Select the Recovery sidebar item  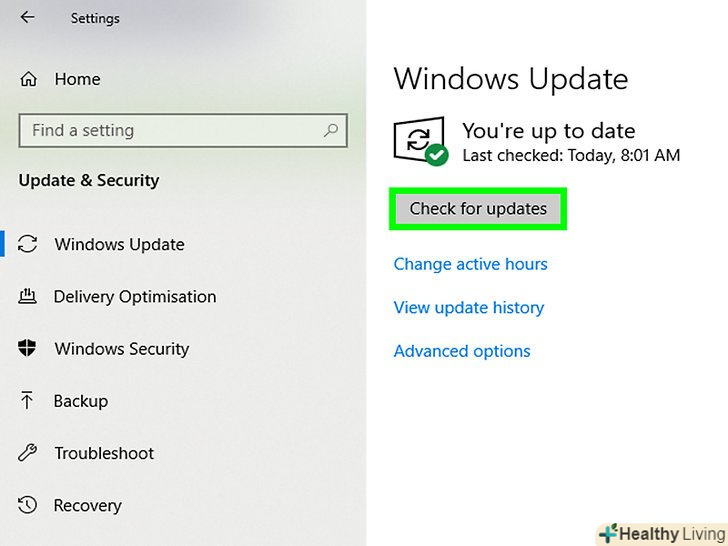point(87,506)
